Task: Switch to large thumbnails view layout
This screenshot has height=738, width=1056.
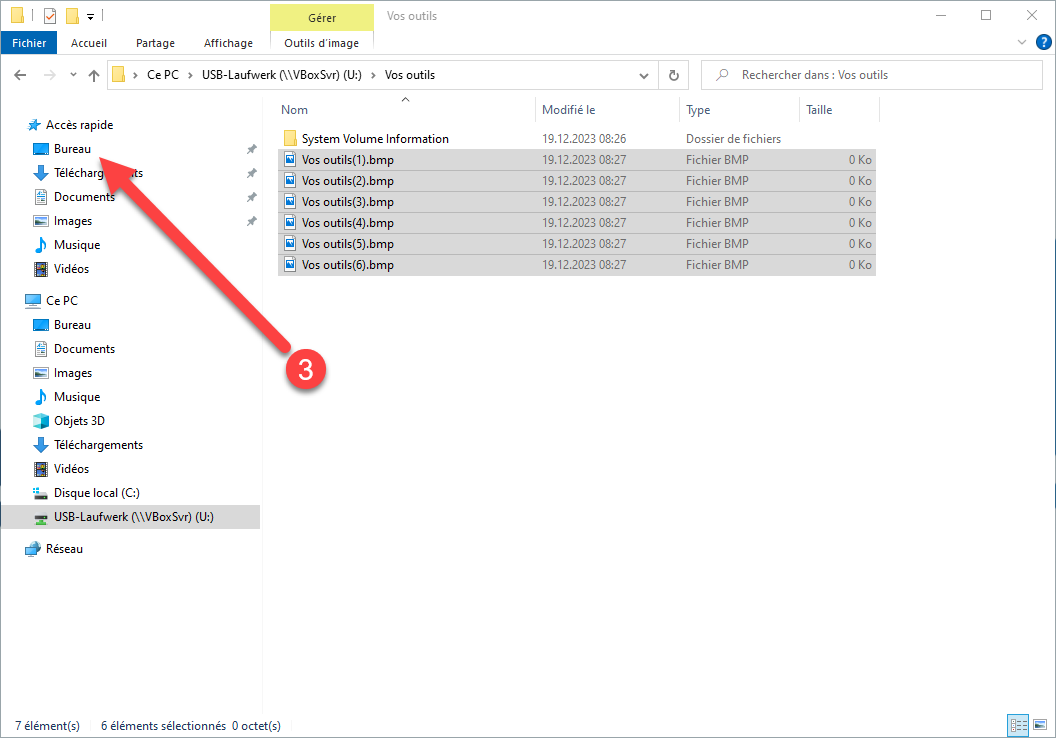Action: coord(1040,725)
